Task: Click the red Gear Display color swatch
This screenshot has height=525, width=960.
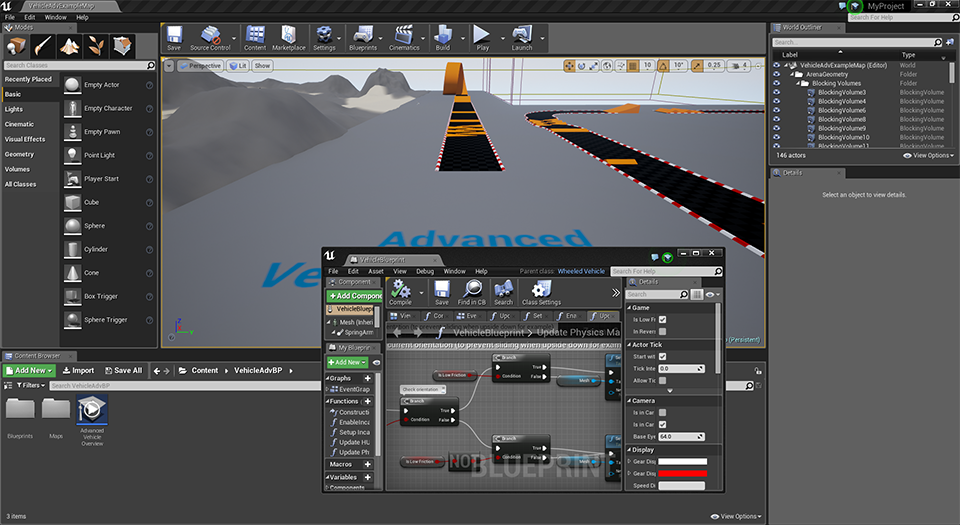Action: tap(682, 474)
